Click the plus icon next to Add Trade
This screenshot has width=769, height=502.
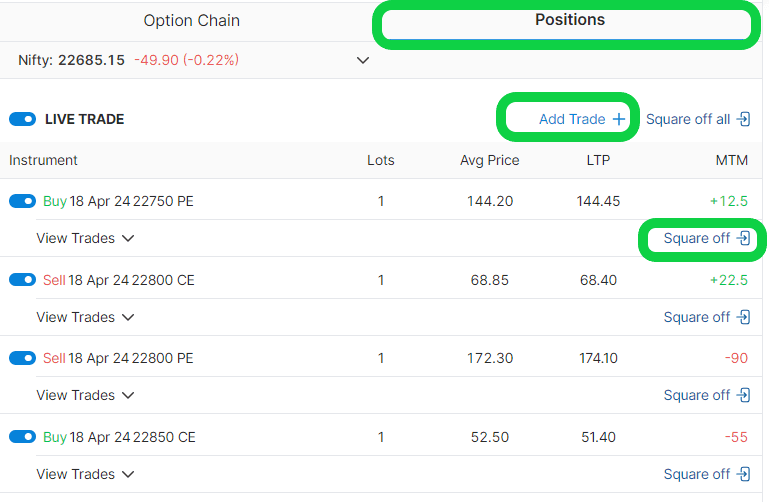(619, 119)
